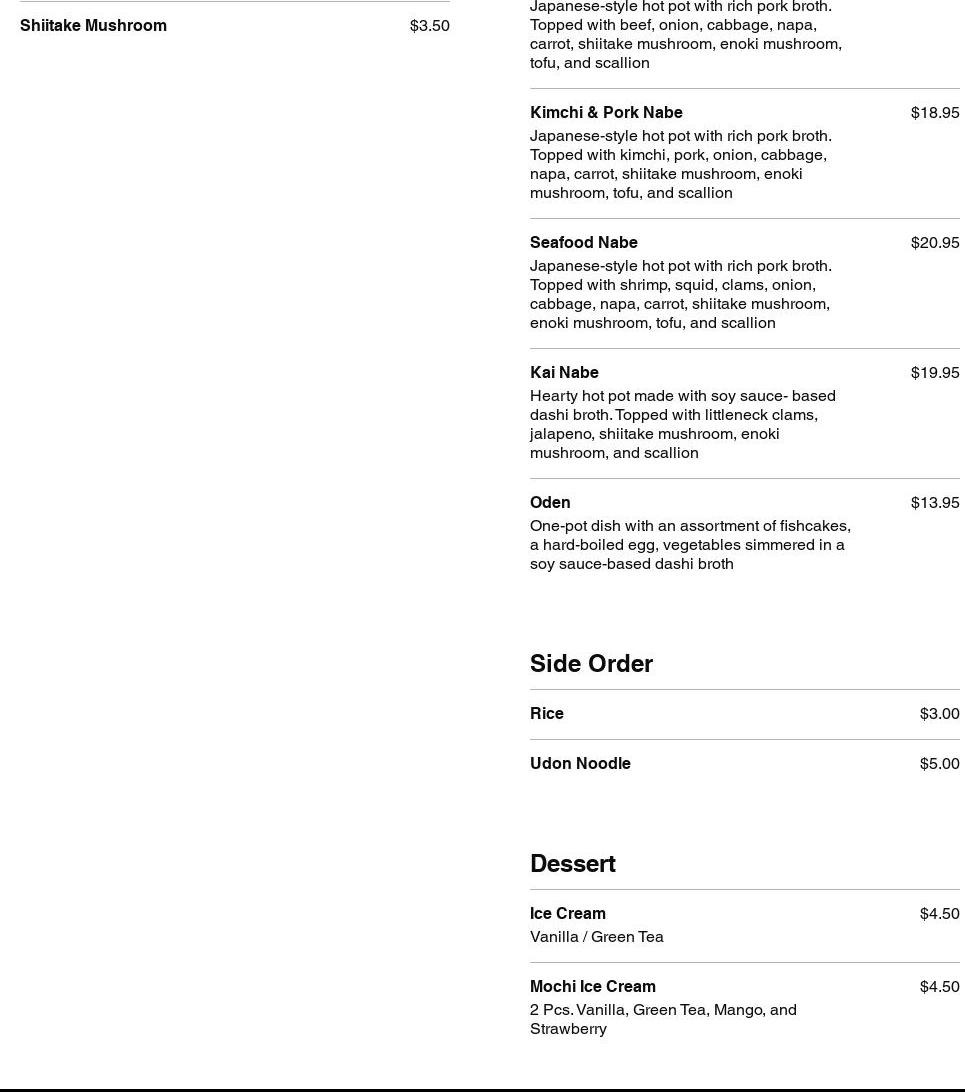Click the $3.00 Rice price
The height and width of the screenshot is (1092, 965).
939,713
